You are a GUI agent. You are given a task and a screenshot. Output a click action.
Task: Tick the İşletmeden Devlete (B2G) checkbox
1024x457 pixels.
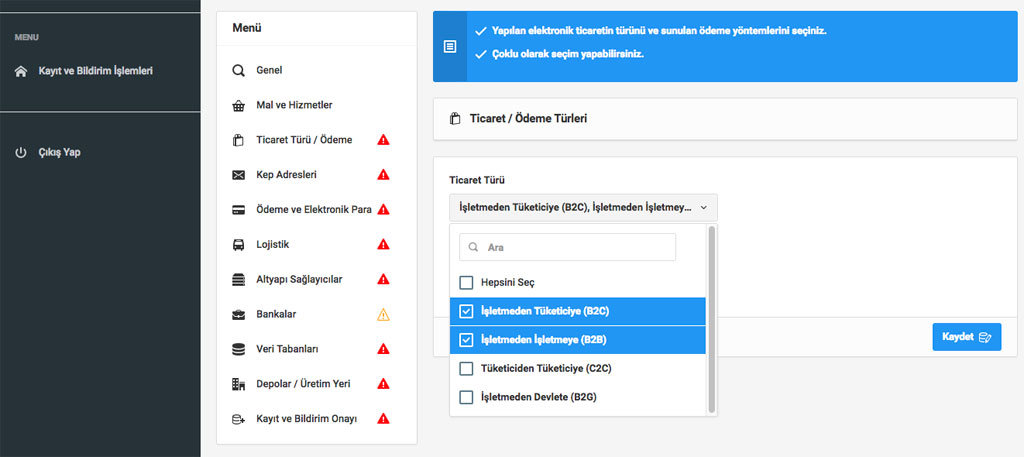466,398
